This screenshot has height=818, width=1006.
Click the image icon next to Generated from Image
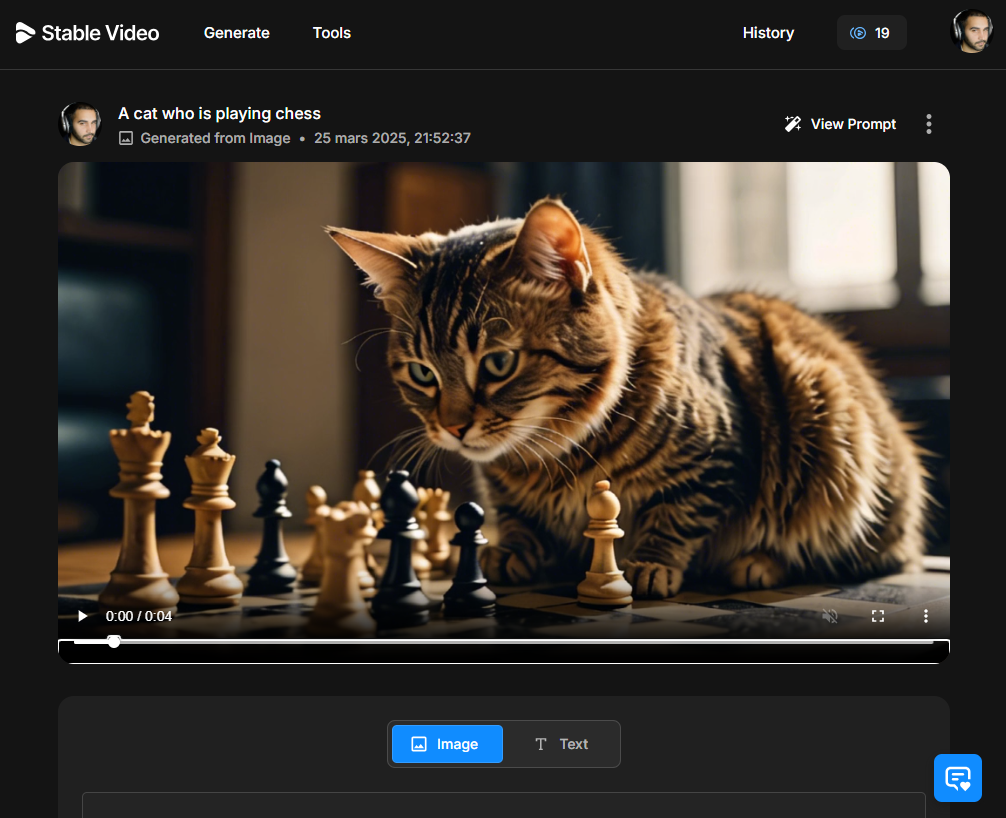(125, 138)
